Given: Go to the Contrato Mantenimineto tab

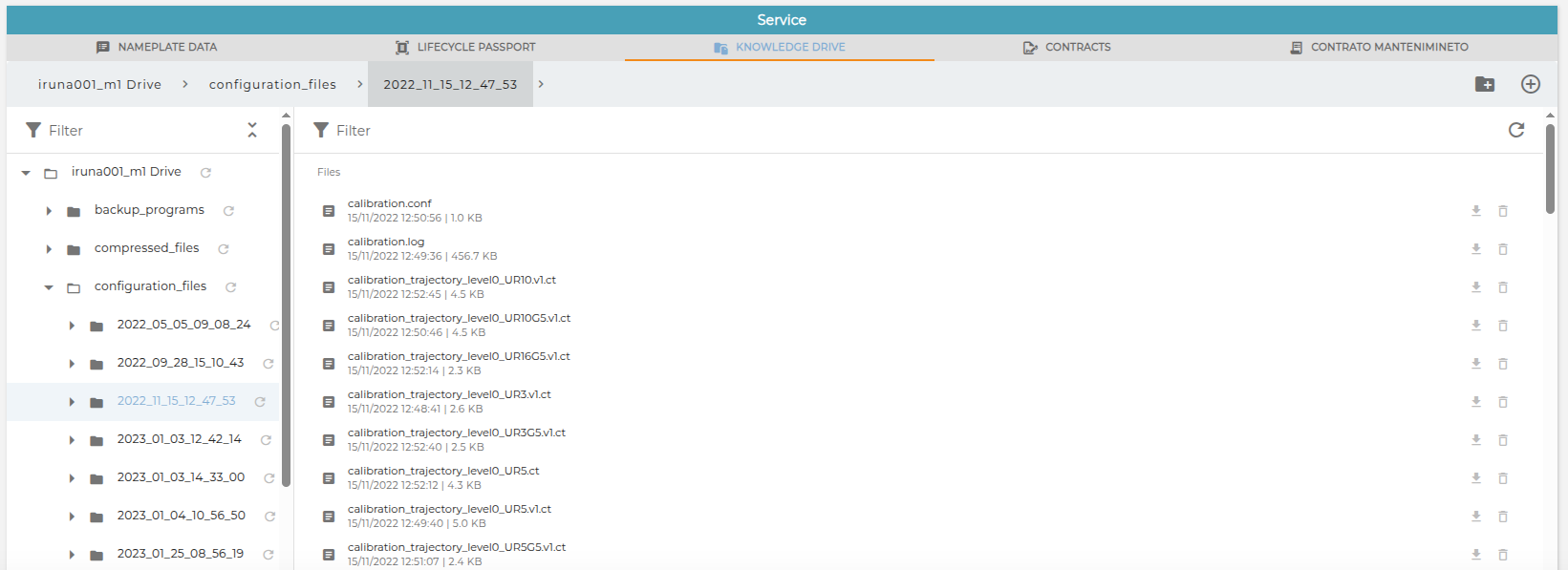Looking at the screenshot, I should tap(1379, 47).
